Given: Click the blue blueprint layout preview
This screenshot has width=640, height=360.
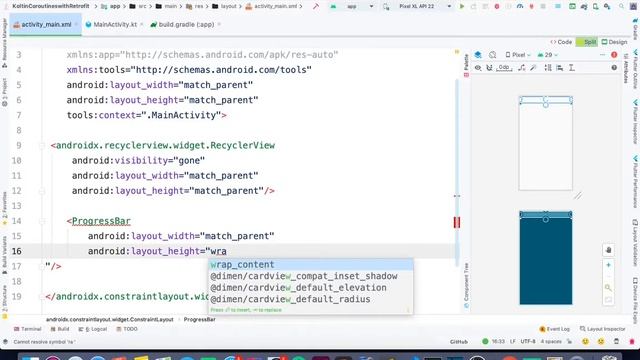Looking at the screenshot, I should coord(546,258).
